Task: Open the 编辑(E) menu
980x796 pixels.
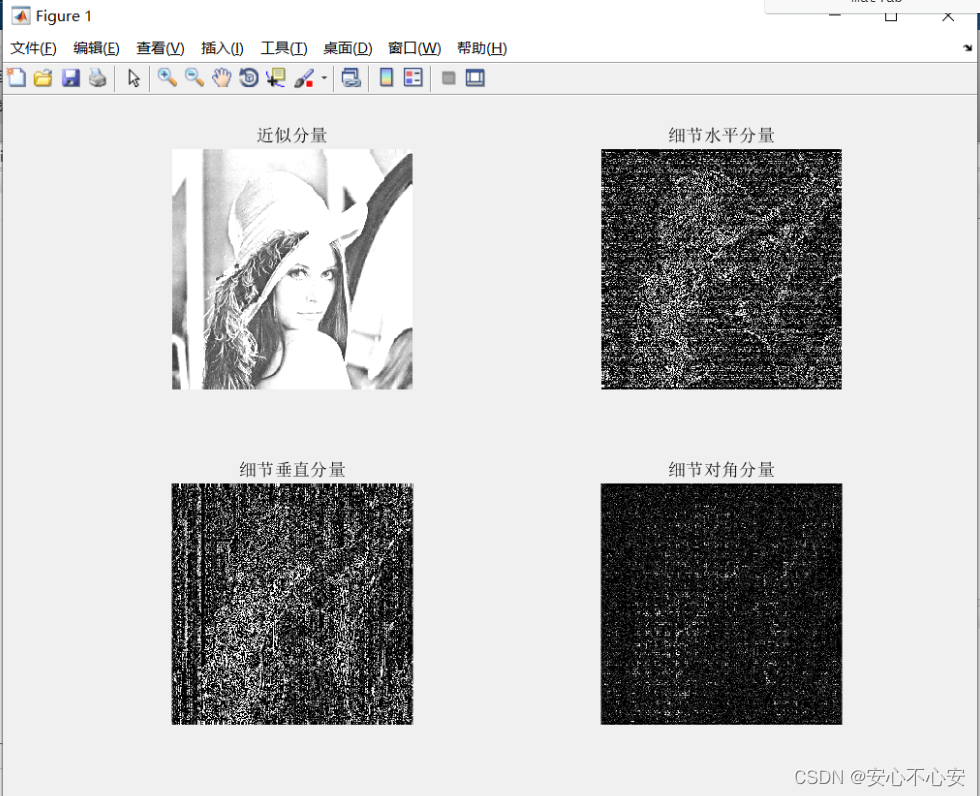Action: pos(96,48)
